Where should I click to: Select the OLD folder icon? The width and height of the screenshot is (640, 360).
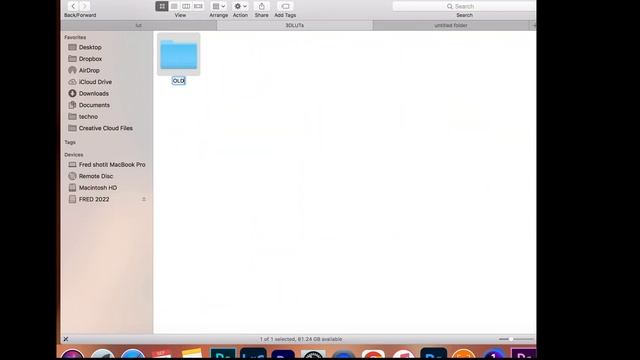pos(179,54)
